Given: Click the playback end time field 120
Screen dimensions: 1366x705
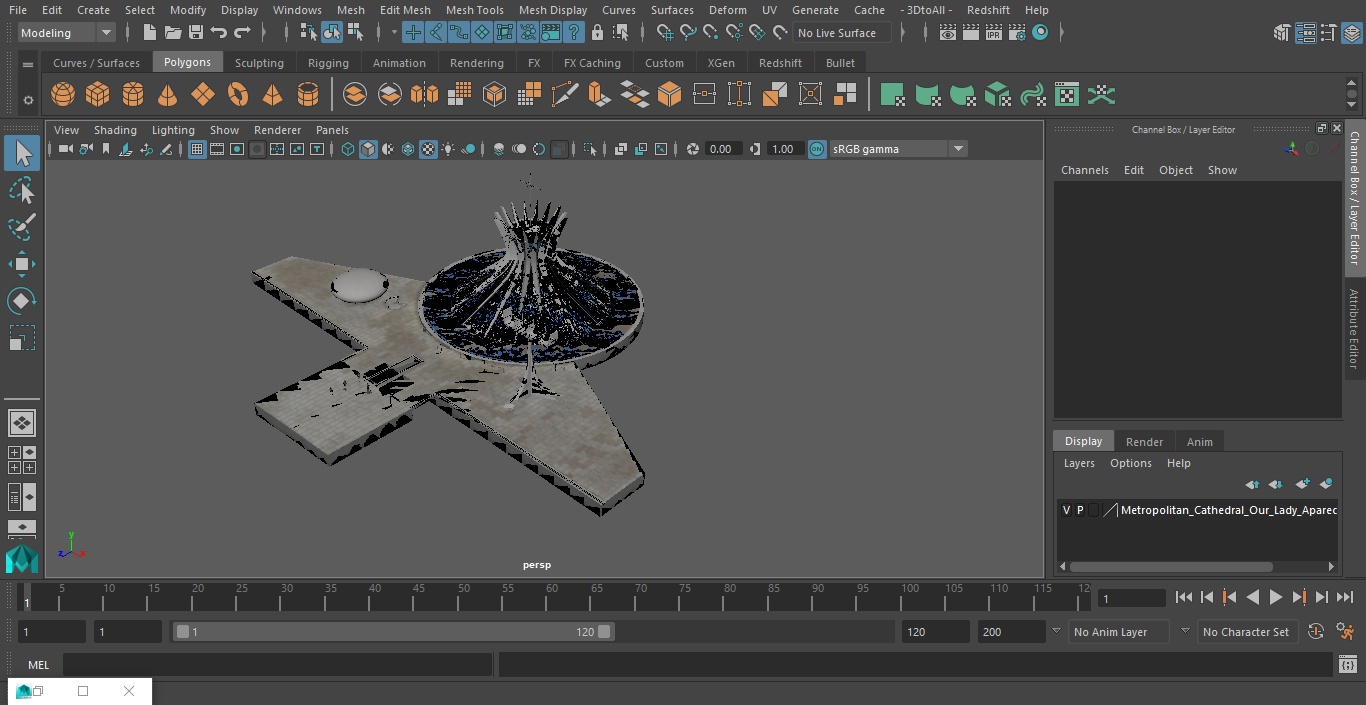Looking at the screenshot, I should [x=935, y=632].
